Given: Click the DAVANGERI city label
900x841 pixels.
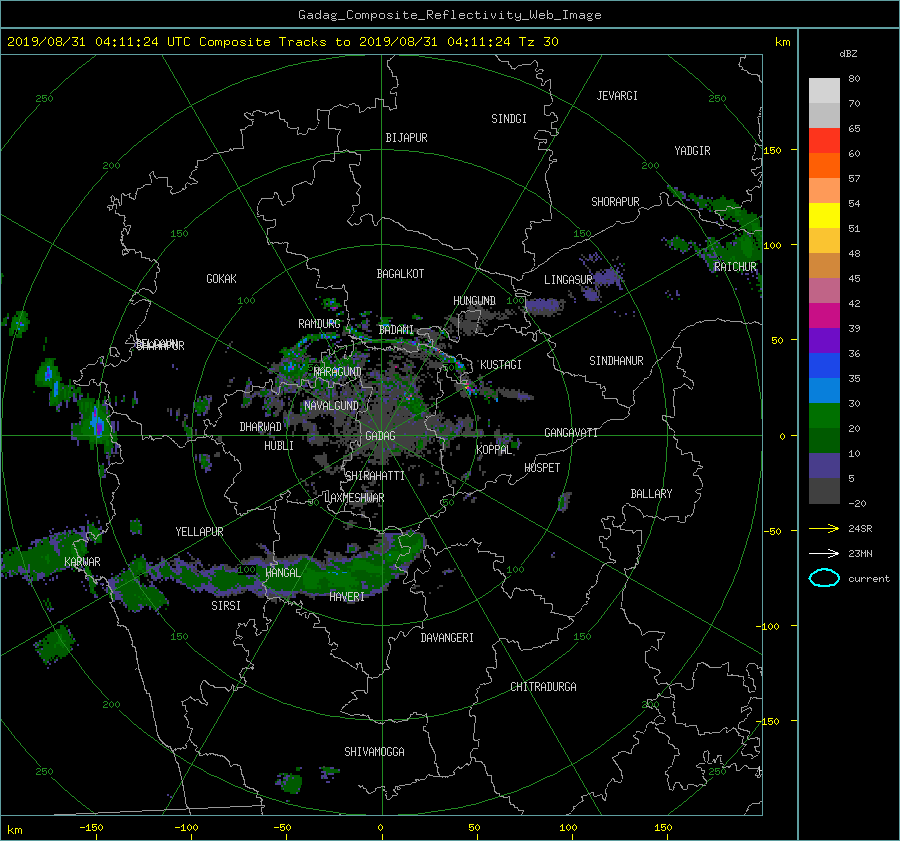Looking at the screenshot, I should pos(447,638).
